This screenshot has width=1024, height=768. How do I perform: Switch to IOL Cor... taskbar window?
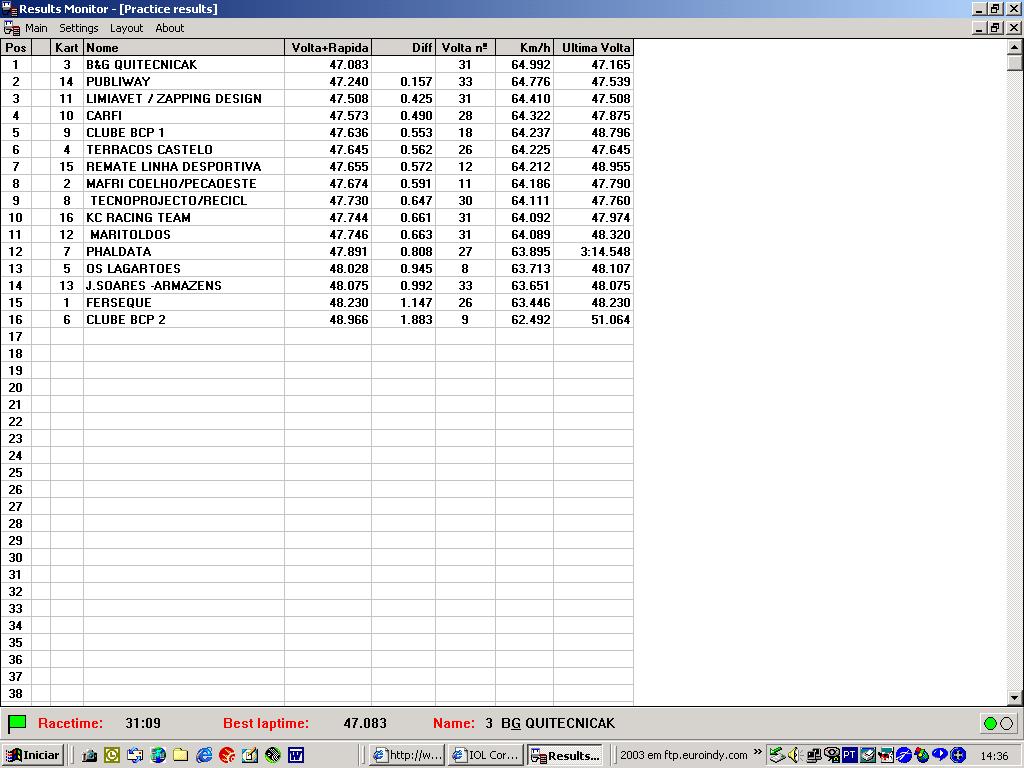pos(485,755)
